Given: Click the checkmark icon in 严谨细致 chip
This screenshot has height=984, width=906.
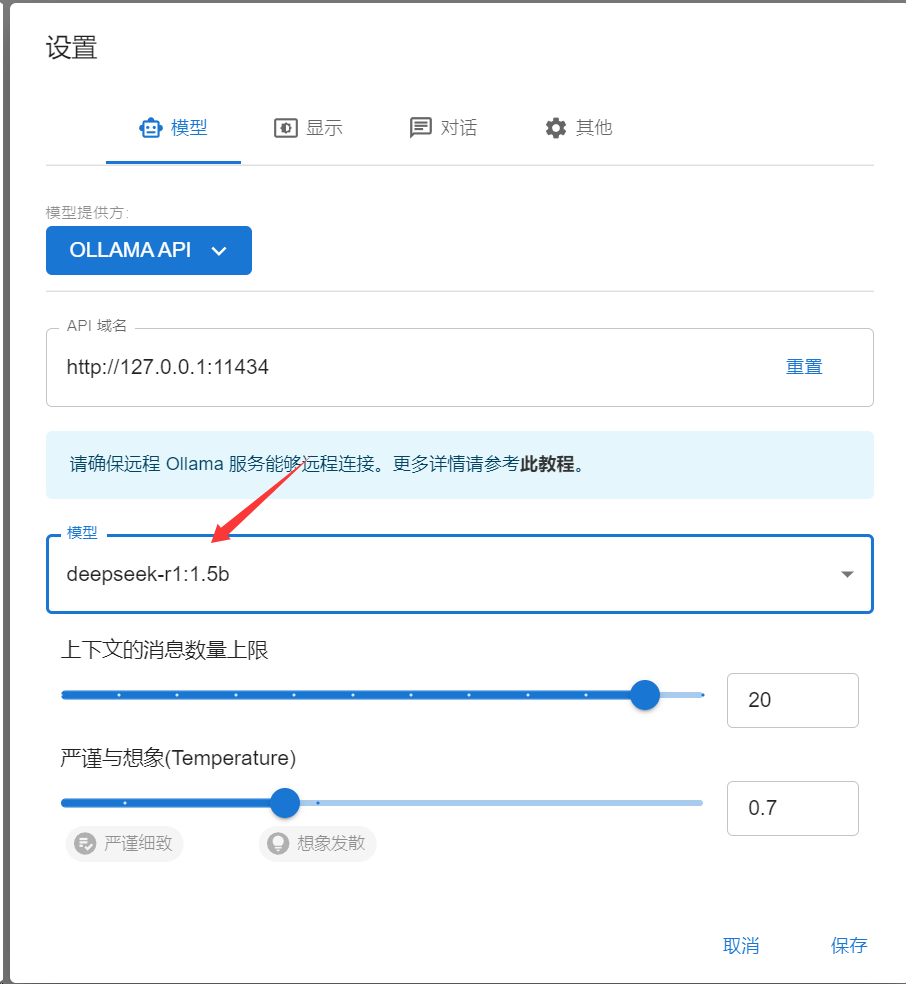Looking at the screenshot, I should [85, 843].
